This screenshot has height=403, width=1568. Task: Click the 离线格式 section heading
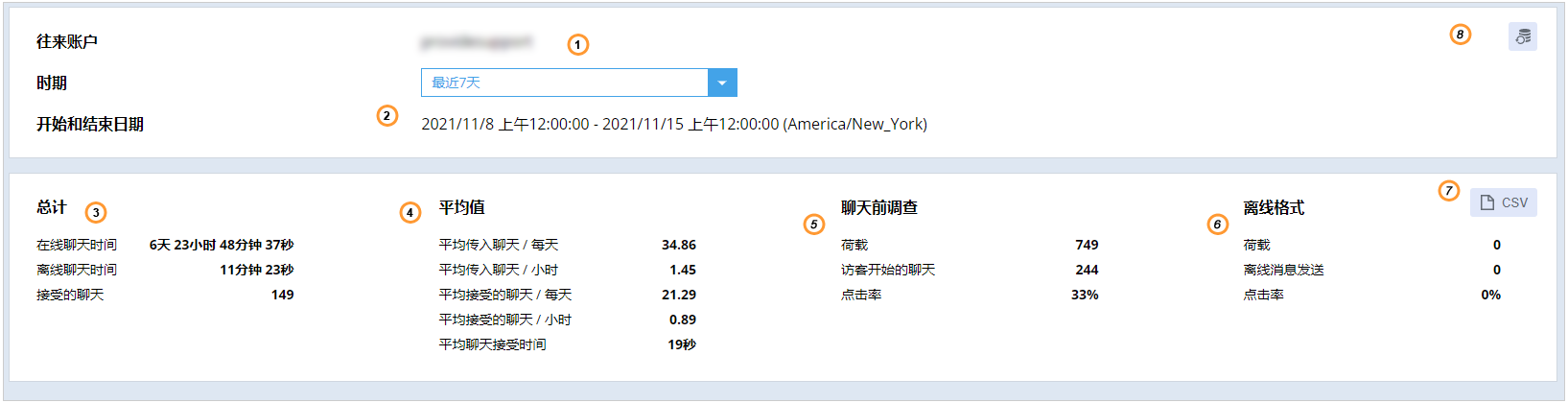[x=1273, y=208]
